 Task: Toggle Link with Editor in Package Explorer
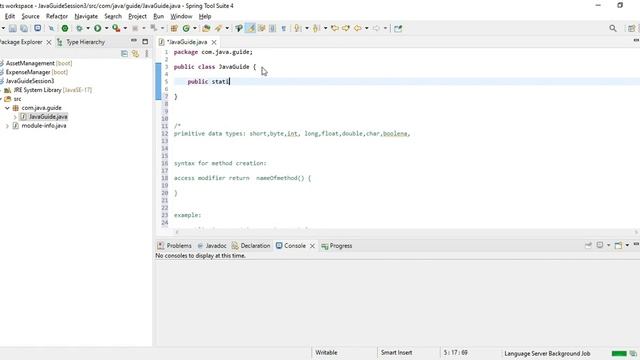coord(136,54)
